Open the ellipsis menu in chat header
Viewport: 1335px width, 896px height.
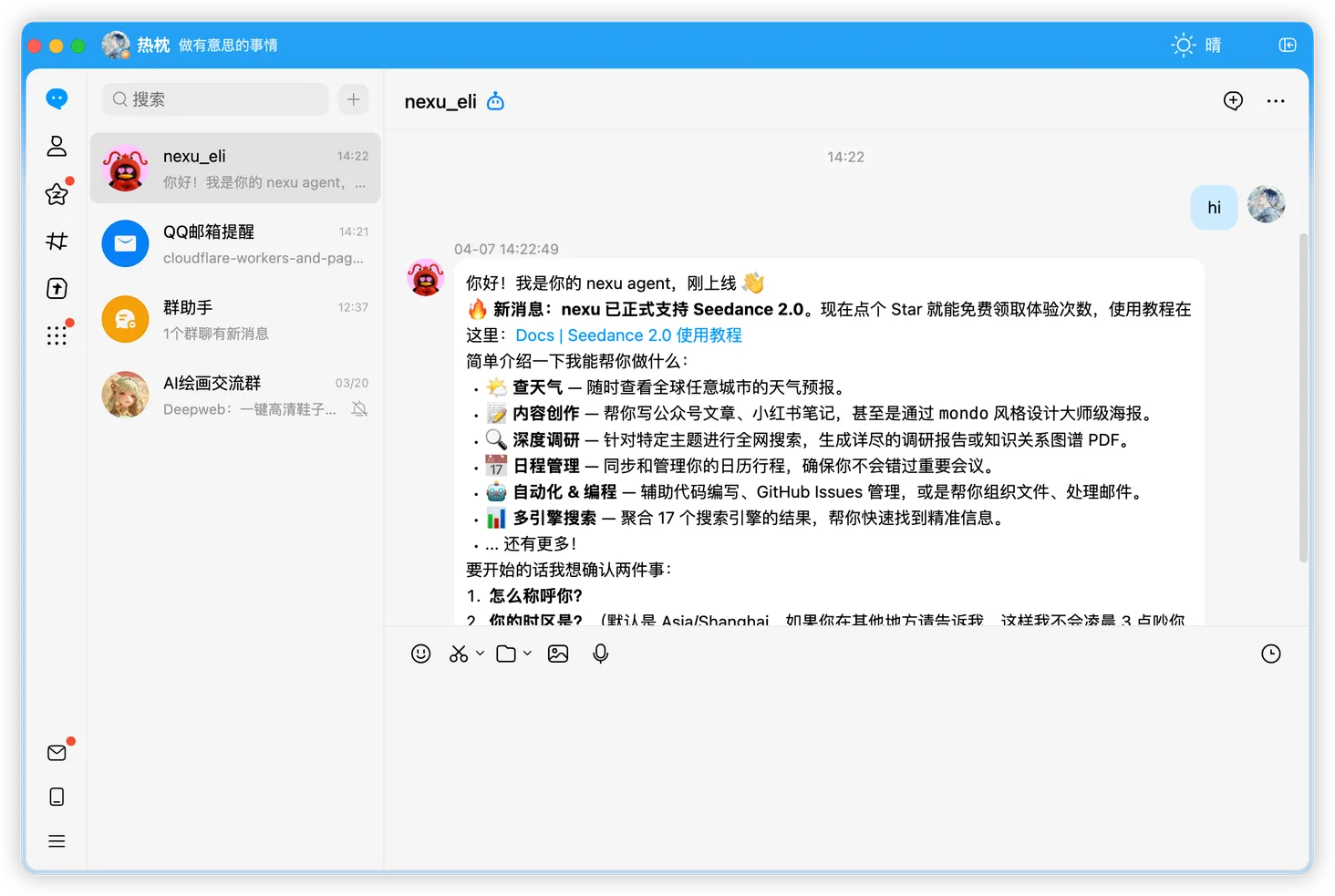click(1276, 101)
